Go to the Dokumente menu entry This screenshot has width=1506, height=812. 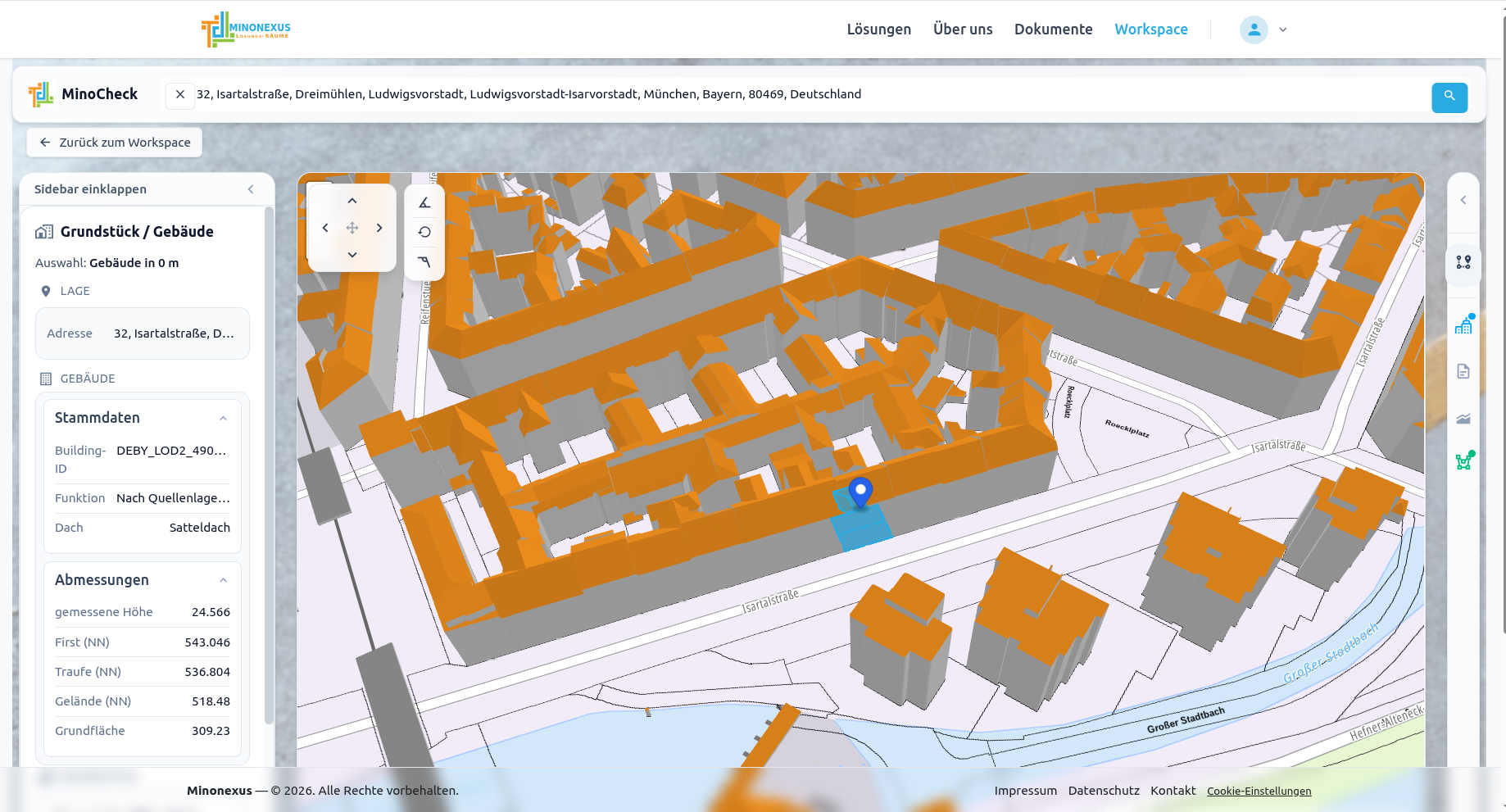pos(1053,29)
